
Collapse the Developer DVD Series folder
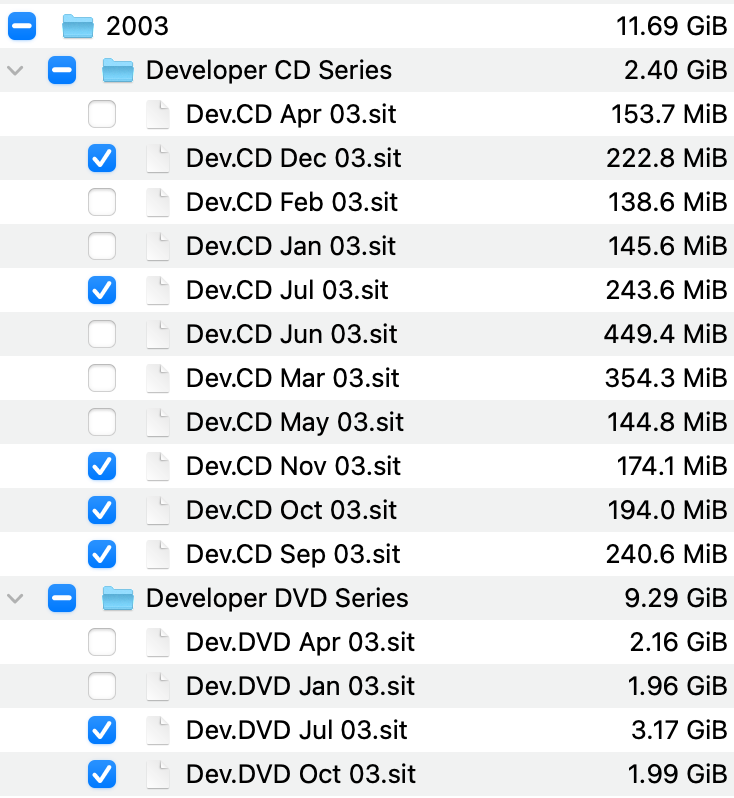point(15,598)
